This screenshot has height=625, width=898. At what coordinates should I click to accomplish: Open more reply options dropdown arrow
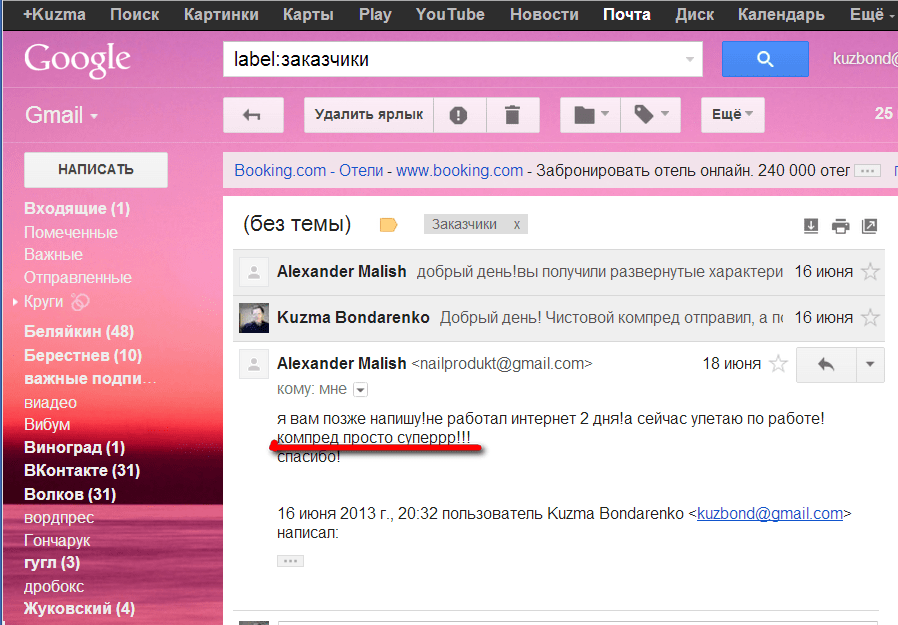click(x=870, y=364)
